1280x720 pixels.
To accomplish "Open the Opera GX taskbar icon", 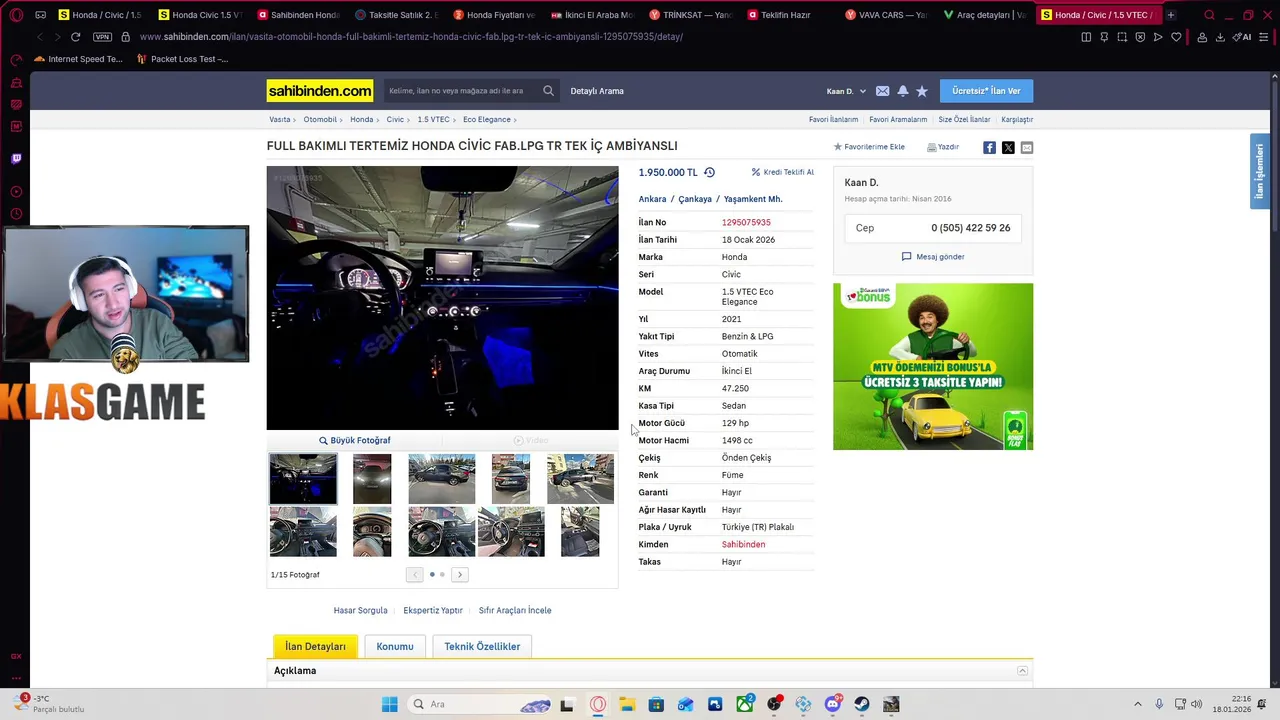I will (x=598, y=704).
